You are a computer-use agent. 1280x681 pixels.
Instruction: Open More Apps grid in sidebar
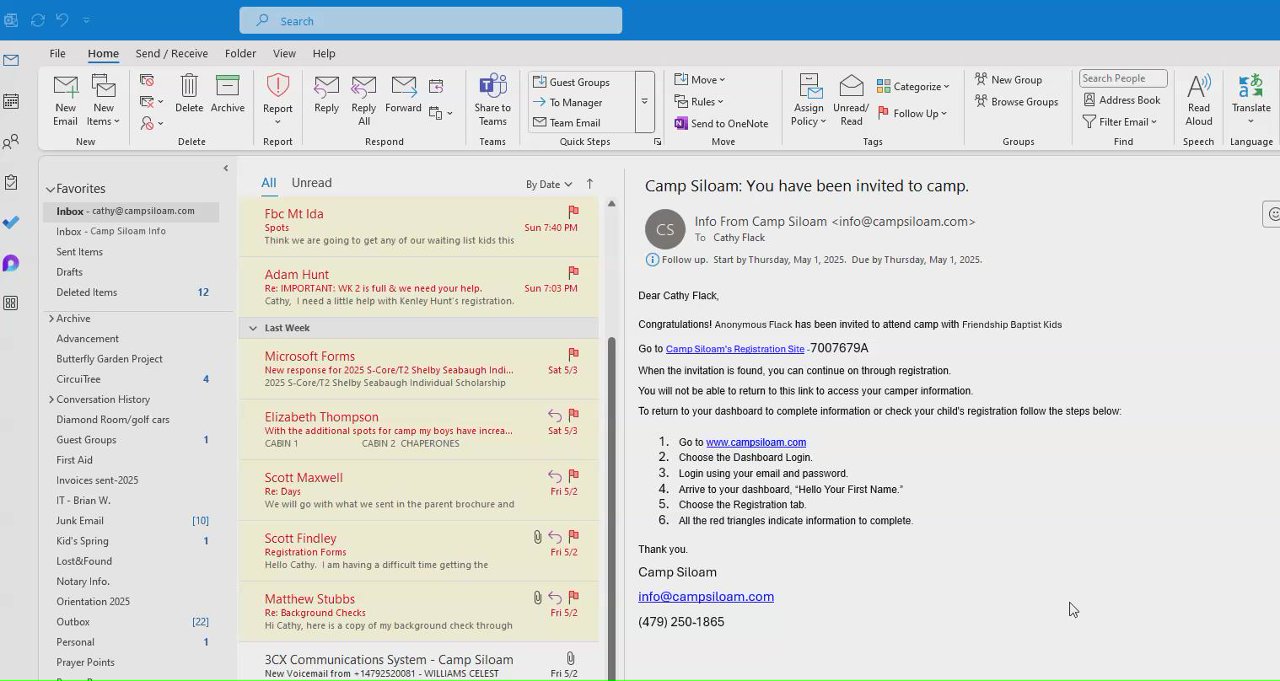tap(11, 303)
